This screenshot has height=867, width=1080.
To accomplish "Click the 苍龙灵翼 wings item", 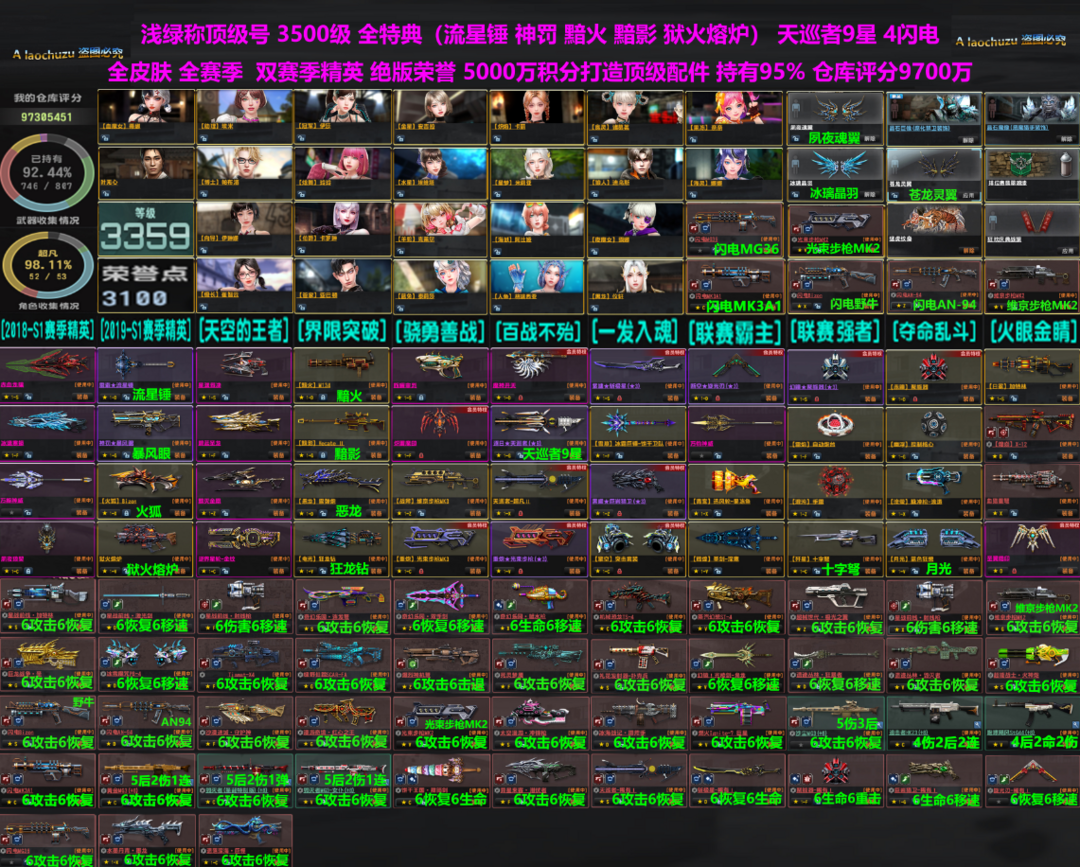I will [x=933, y=174].
